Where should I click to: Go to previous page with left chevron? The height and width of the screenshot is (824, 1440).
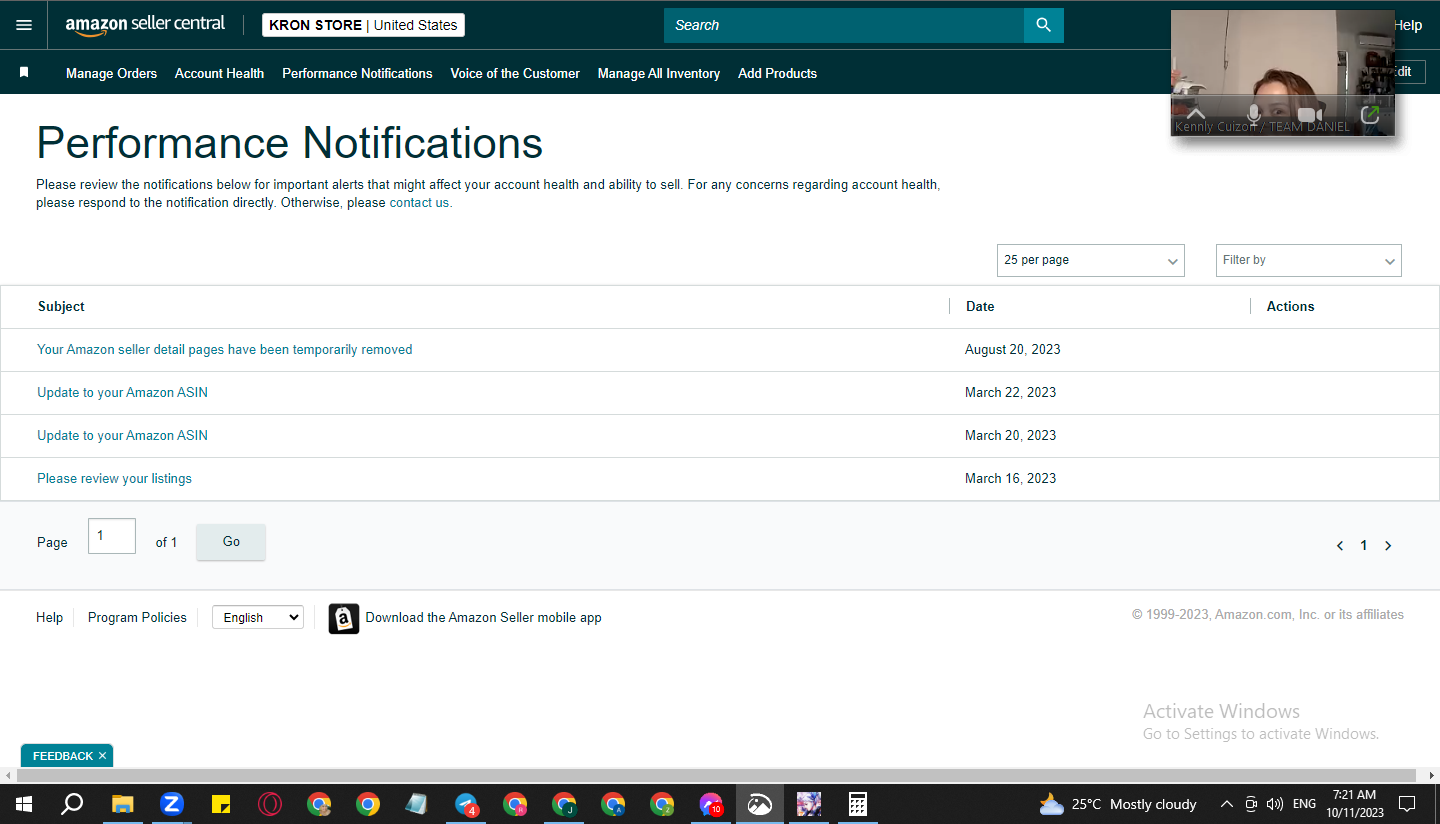pos(1340,546)
